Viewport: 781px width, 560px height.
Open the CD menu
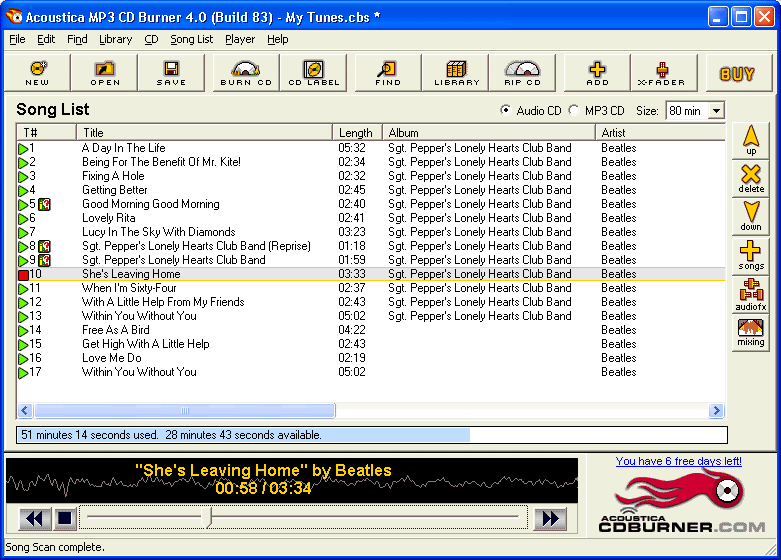(x=151, y=39)
